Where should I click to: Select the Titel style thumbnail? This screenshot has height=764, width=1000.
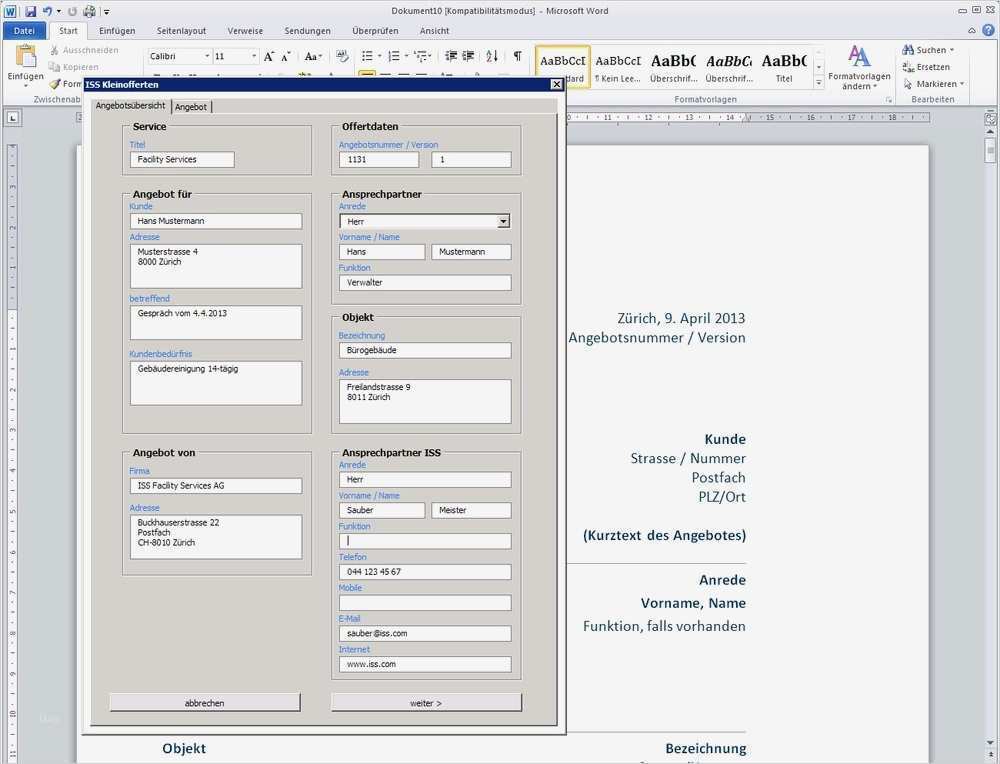(x=784, y=66)
